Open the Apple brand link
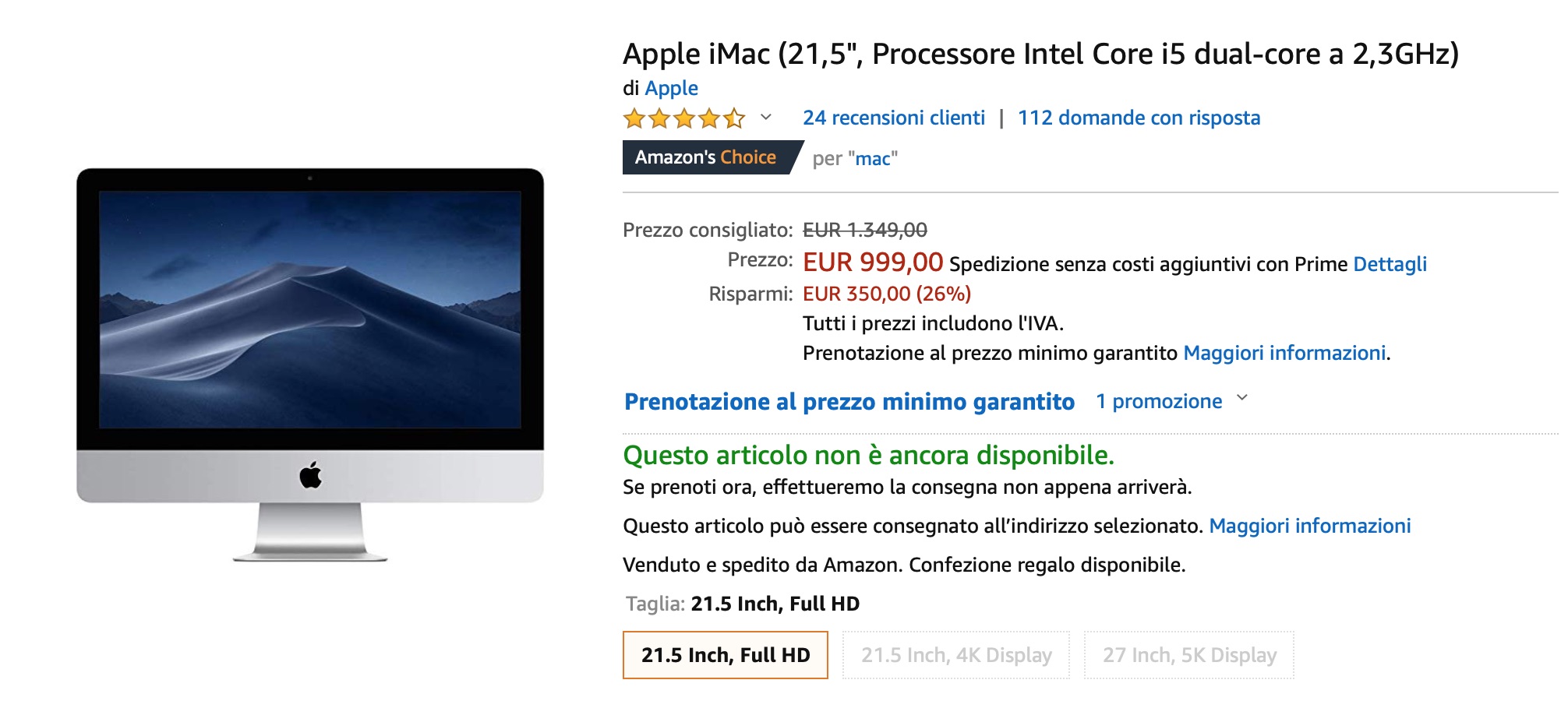The image size is (1568, 701). [671, 88]
